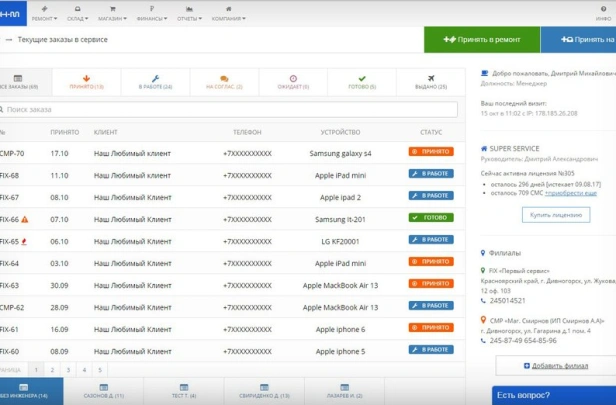
Task: Switch to the Салонов Д. engineer tab
Action: point(104,394)
